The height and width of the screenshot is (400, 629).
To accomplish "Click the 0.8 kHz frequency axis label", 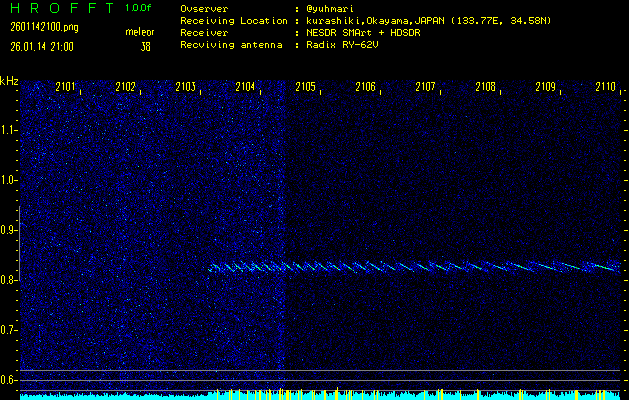I will pyautogui.click(x=10, y=280).
